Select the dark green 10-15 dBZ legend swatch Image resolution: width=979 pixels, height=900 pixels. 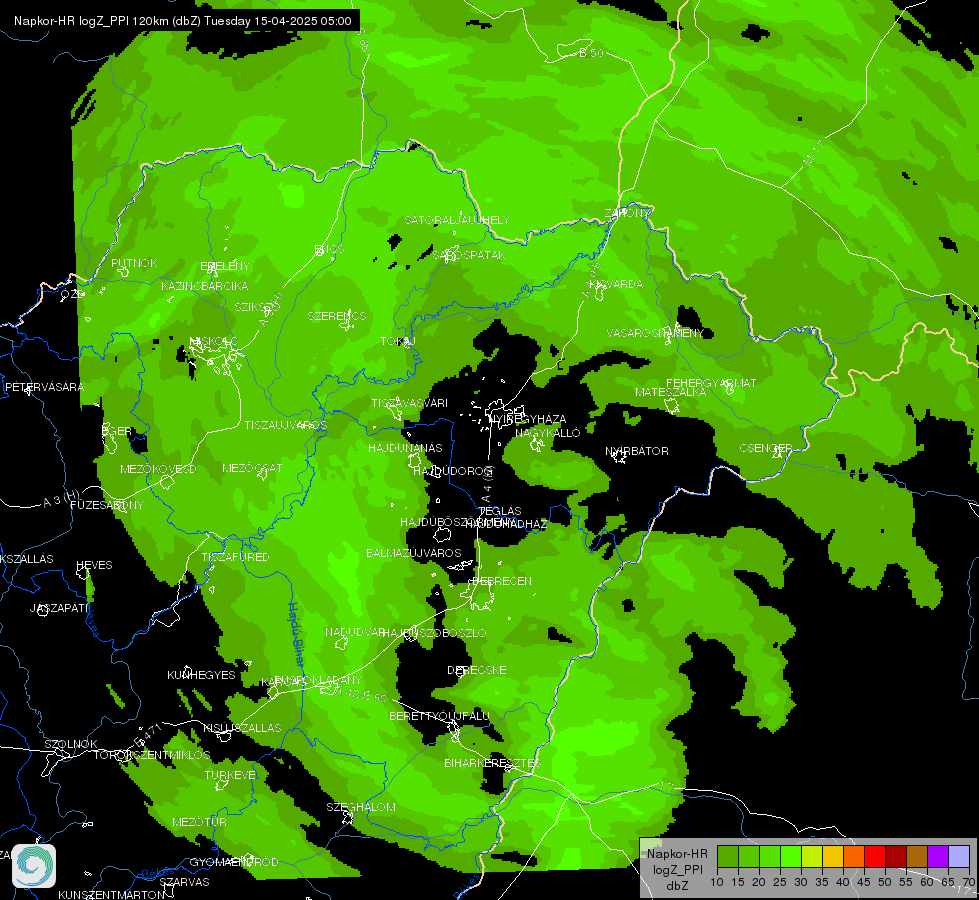coord(728,857)
